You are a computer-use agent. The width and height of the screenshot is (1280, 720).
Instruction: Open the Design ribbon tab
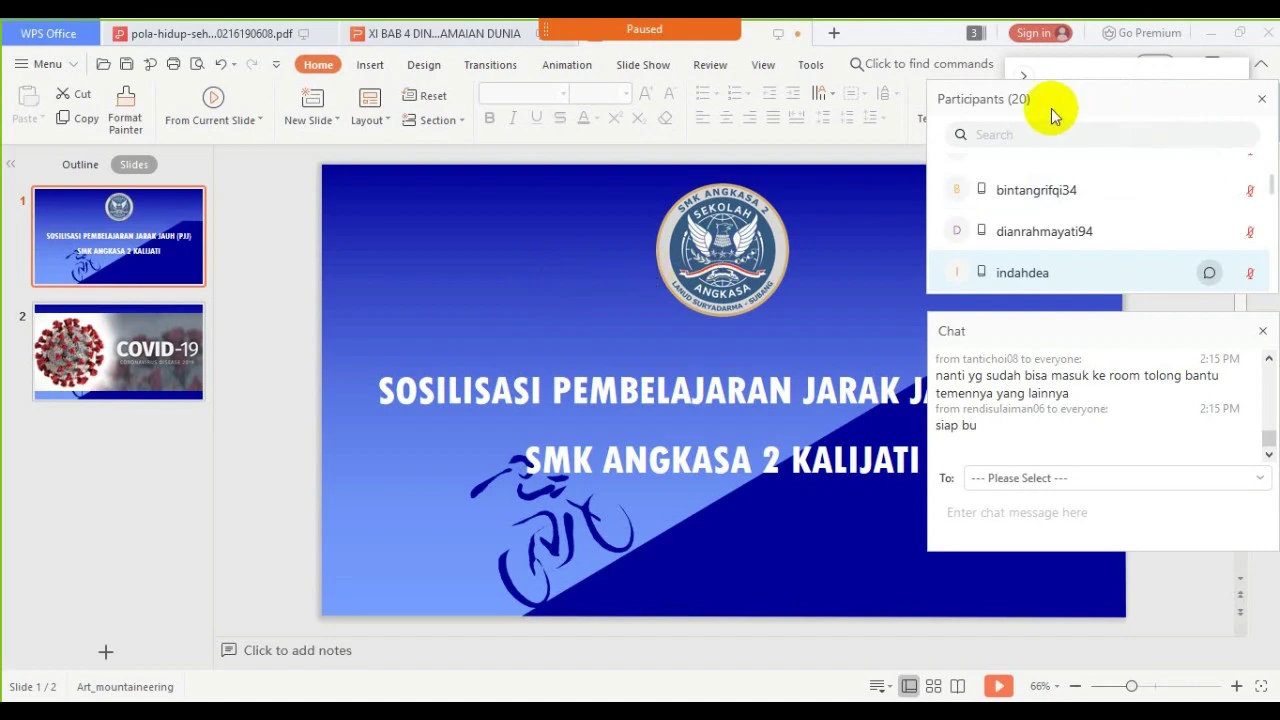[424, 65]
